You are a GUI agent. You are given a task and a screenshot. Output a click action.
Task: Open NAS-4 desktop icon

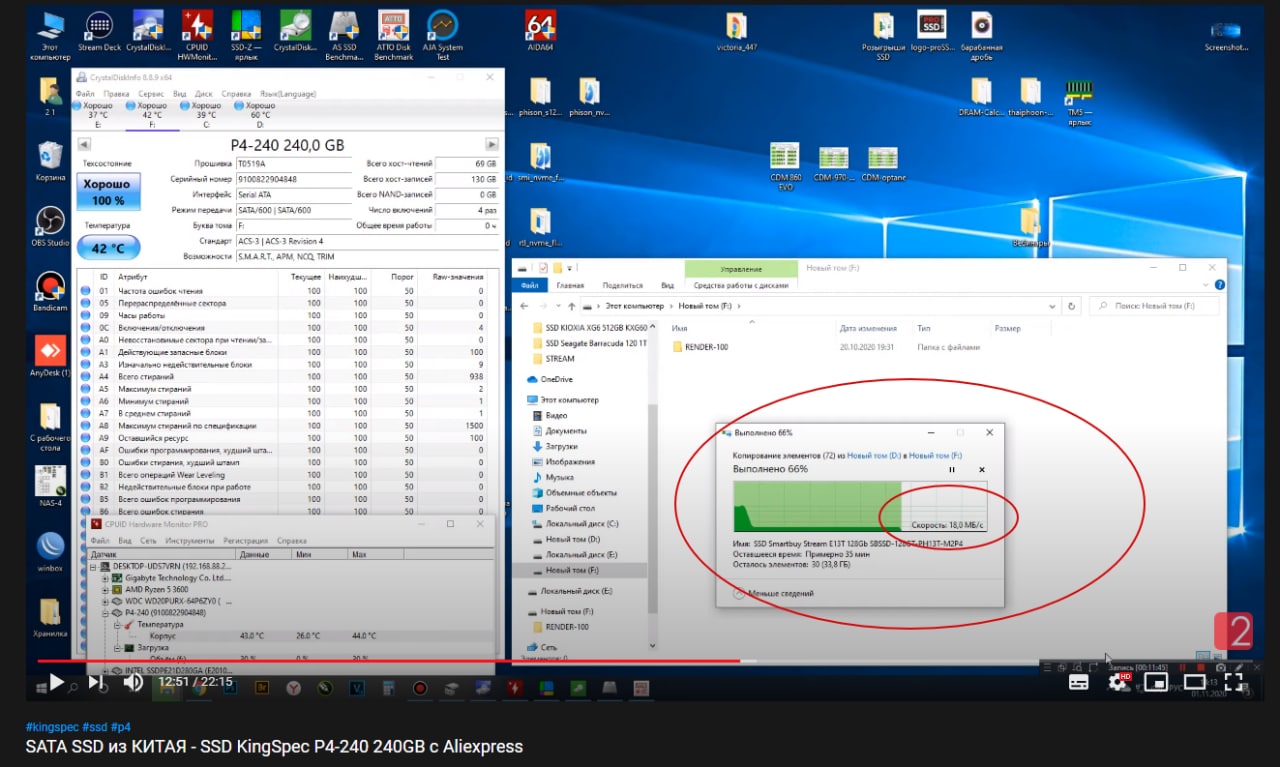point(50,487)
